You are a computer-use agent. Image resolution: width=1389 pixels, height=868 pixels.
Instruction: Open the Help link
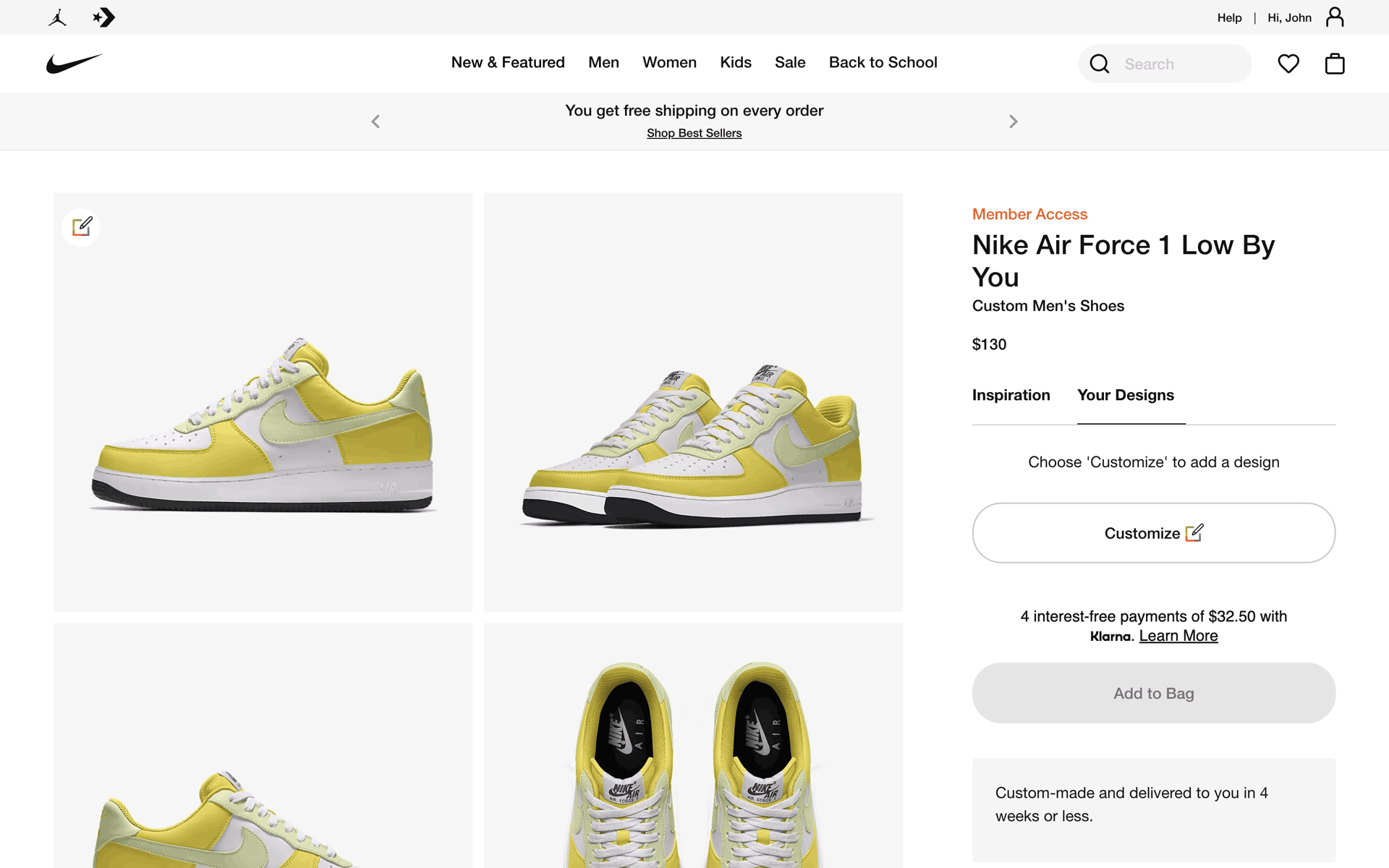click(x=1229, y=17)
